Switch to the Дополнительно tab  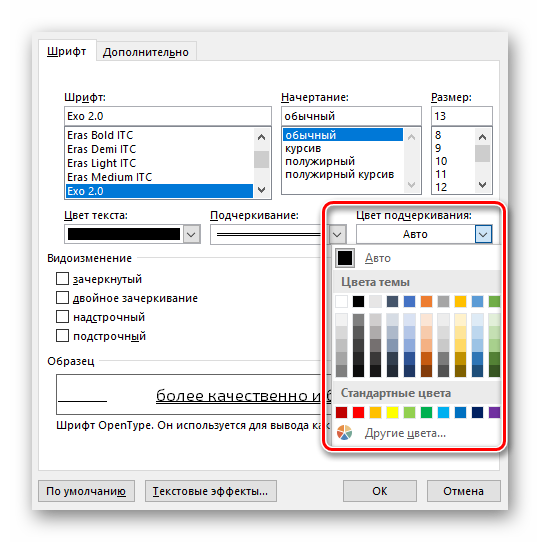(x=146, y=52)
